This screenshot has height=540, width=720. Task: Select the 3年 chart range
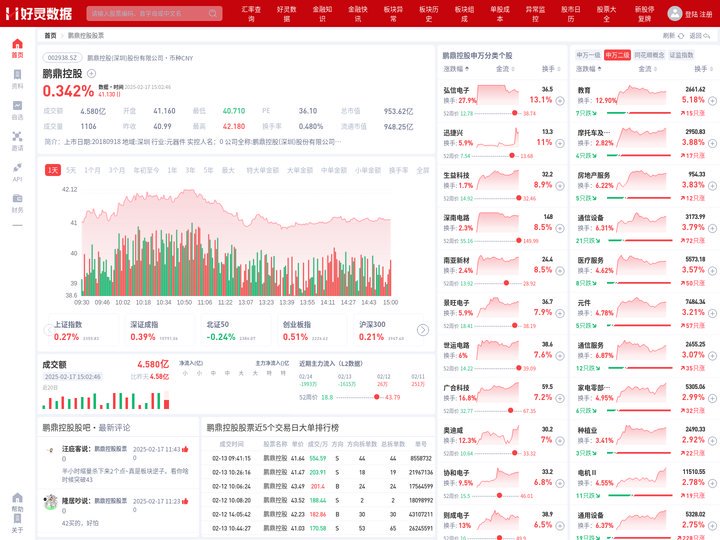190,170
